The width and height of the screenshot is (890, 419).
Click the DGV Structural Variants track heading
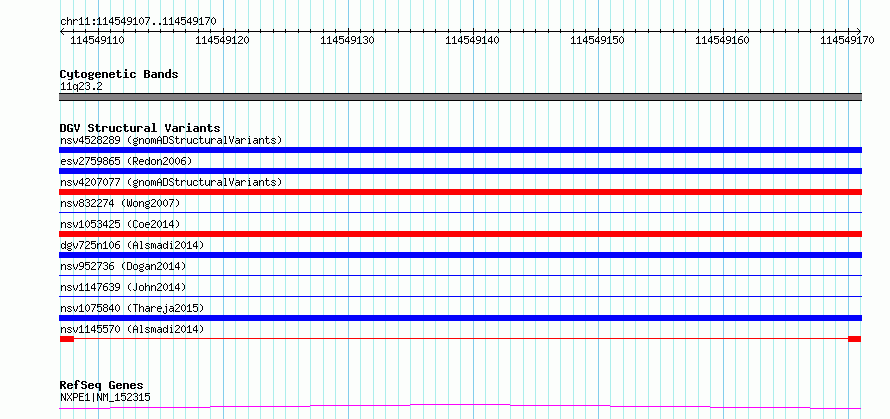(x=140, y=128)
